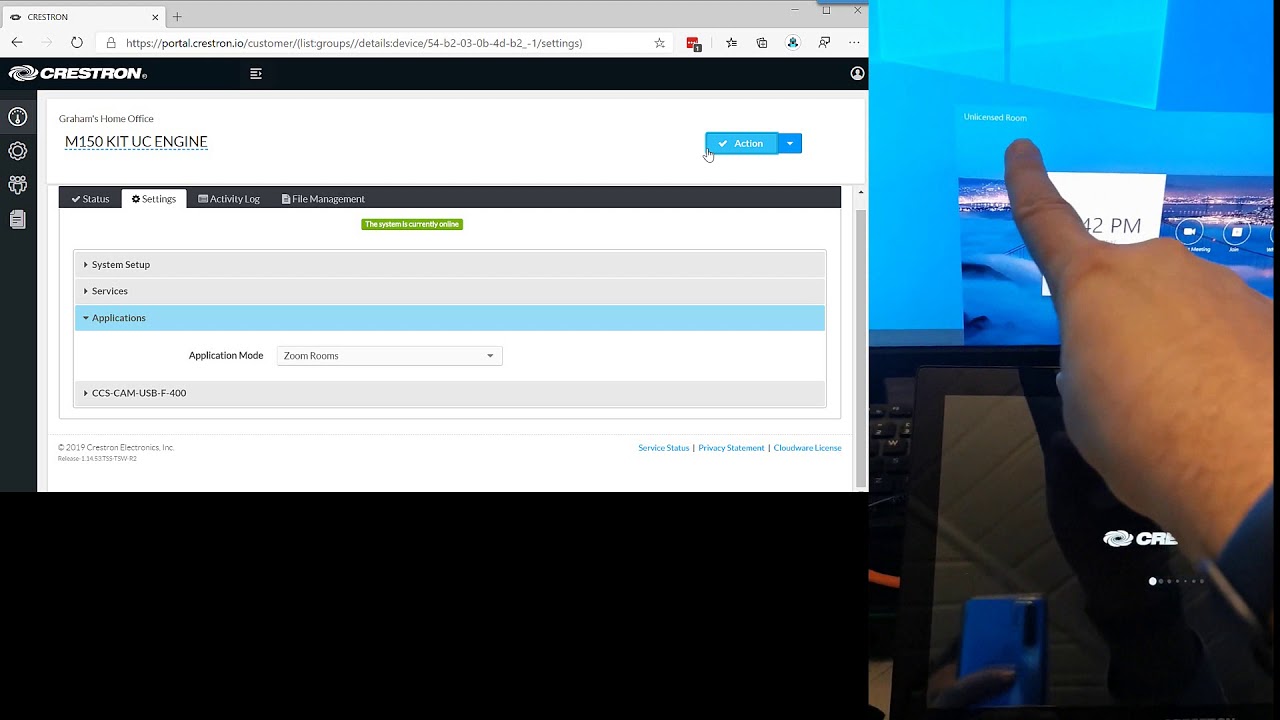Screen dimensions: 1280x720
Task: Click the M150 KIT UC ENGINE device name
Action: click(136, 142)
